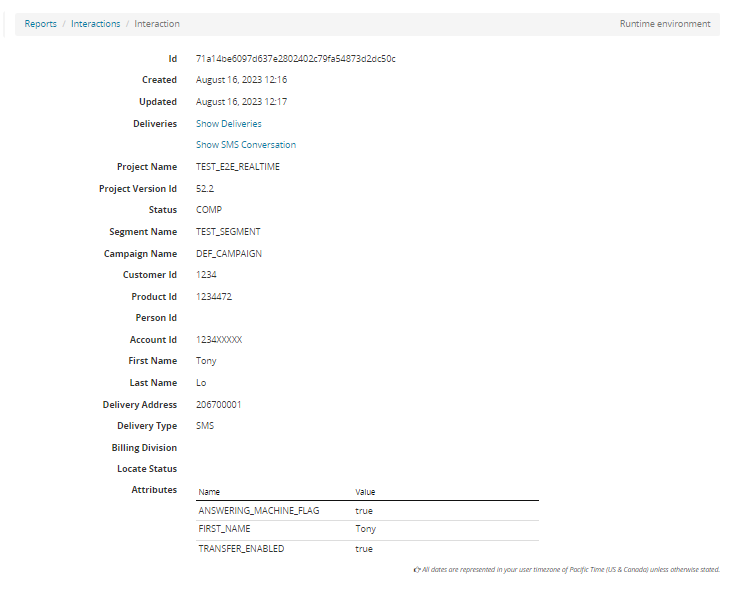Select the Name column header in Attributes
738x591 pixels.
tap(209, 492)
